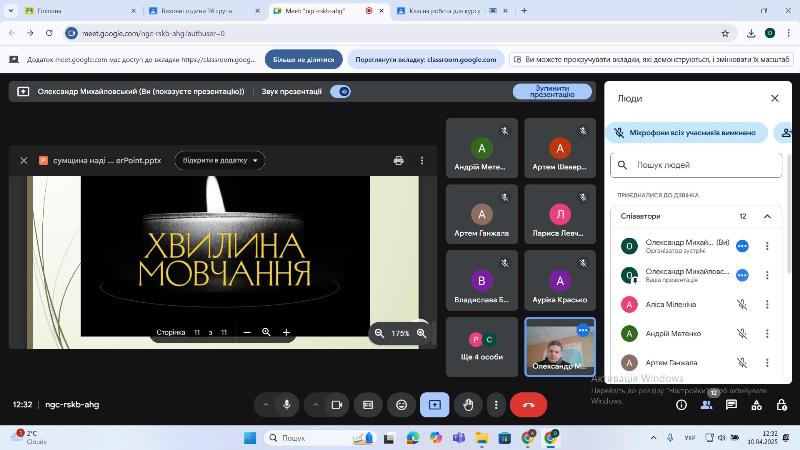Expand microphone audio settings arrow
The height and width of the screenshot is (450, 800).
coord(266,405)
